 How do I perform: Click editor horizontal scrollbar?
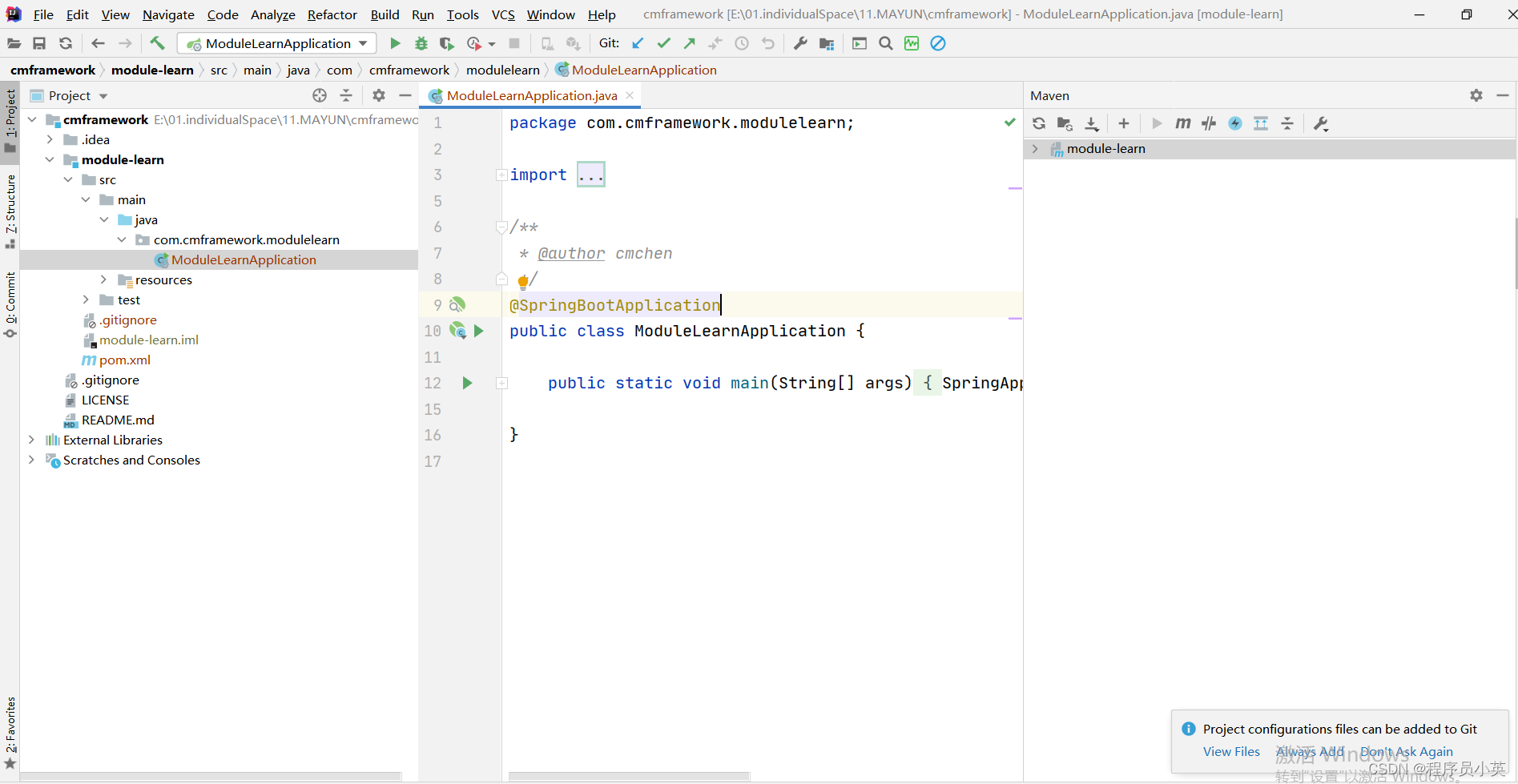tap(629, 776)
